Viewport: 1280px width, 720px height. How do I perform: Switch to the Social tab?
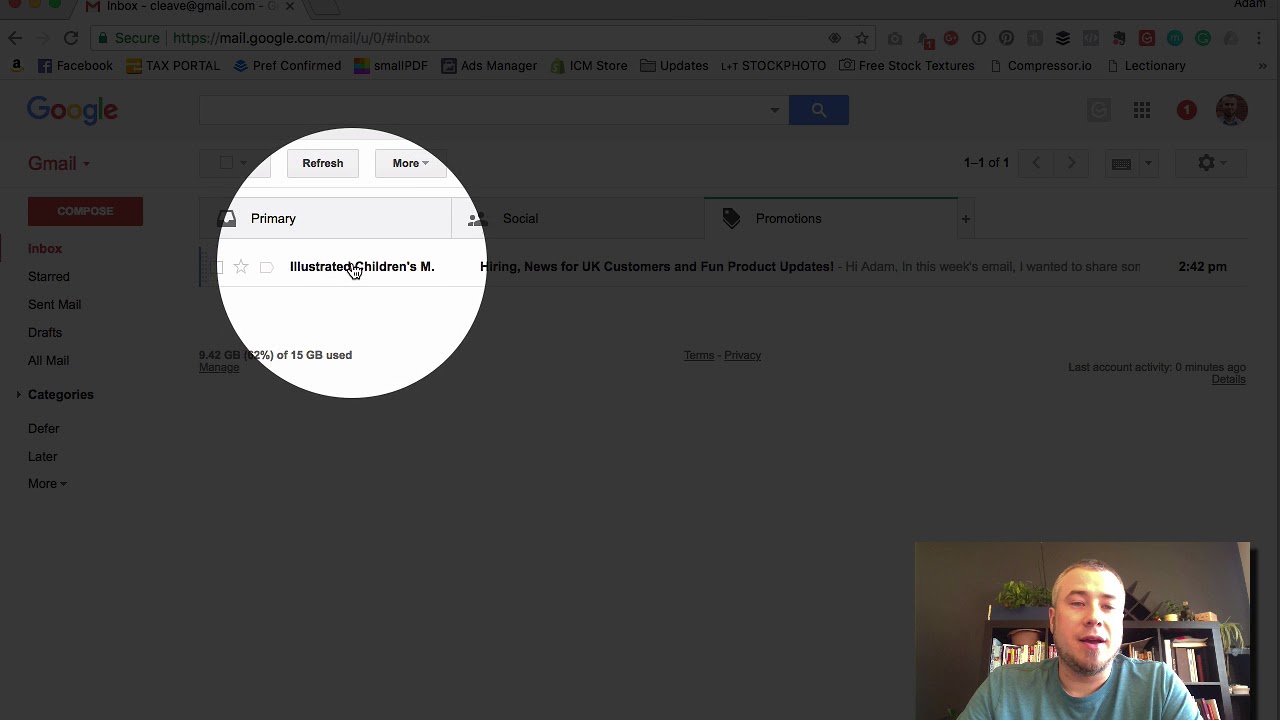click(578, 219)
